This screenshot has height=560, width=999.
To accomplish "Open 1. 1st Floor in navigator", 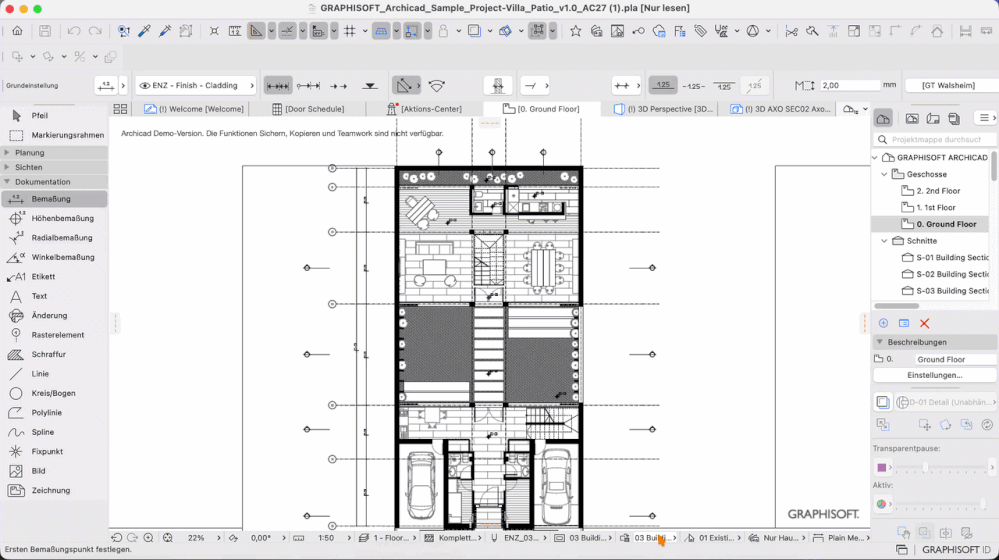I will click(935, 207).
